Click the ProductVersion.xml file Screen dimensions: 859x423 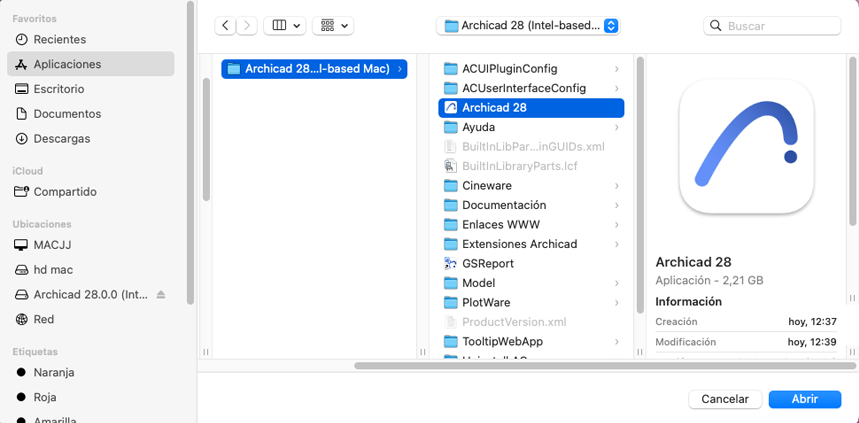(531, 322)
